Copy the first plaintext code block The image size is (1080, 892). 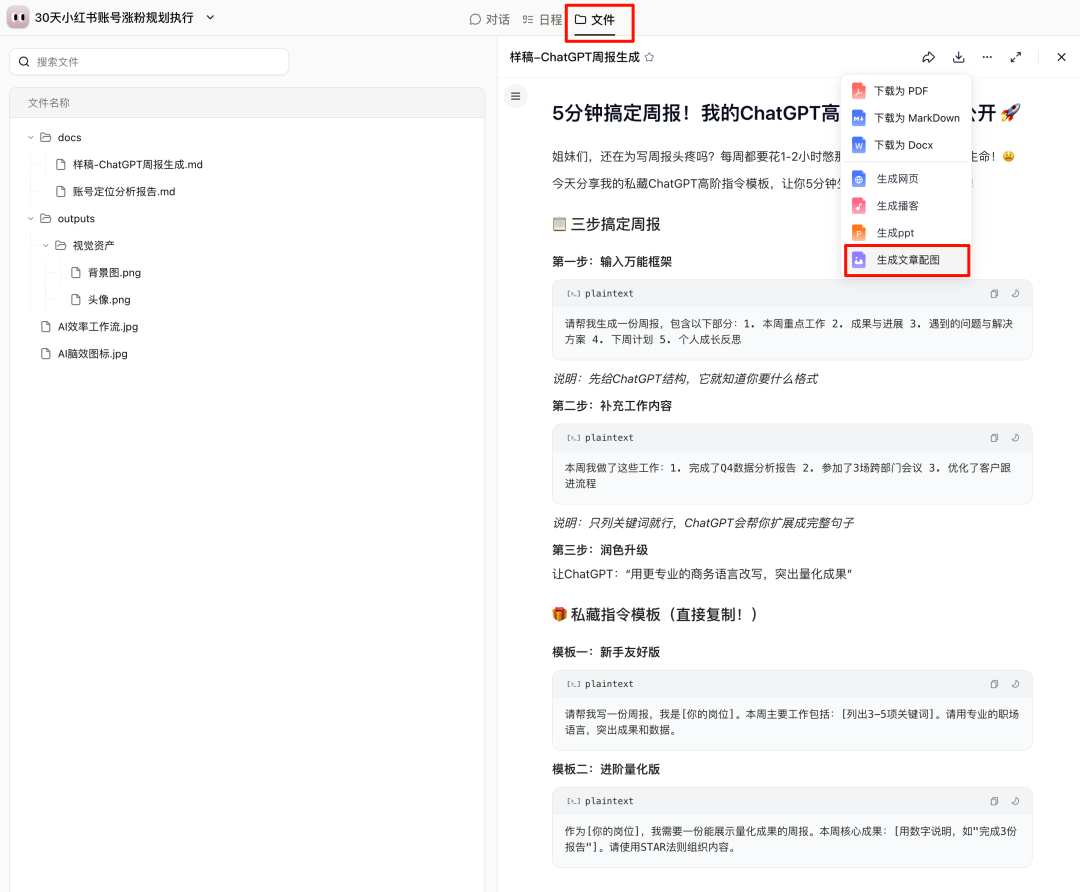pyautogui.click(x=994, y=294)
